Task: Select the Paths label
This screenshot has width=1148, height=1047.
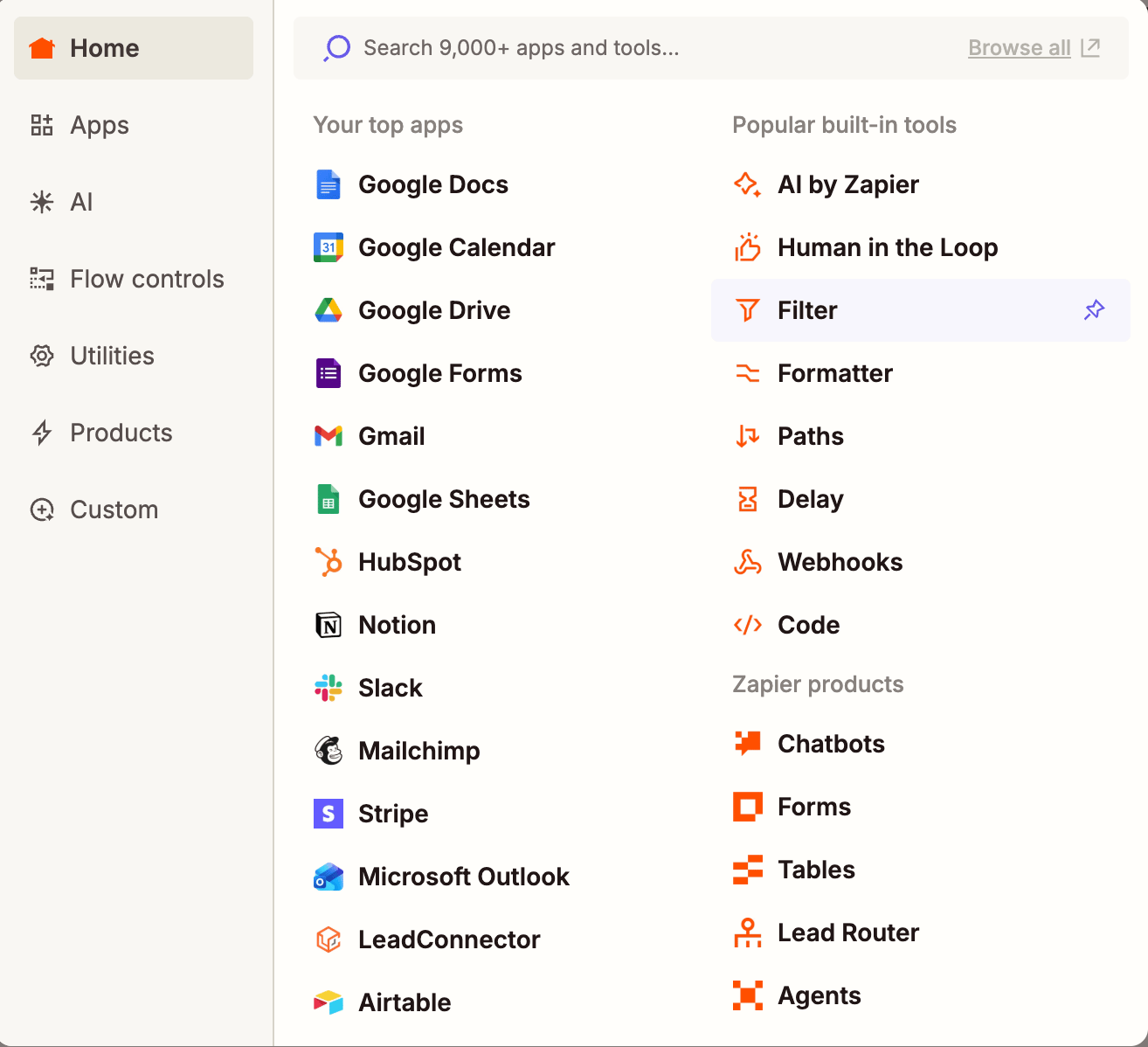Action: tap(811, 436)
